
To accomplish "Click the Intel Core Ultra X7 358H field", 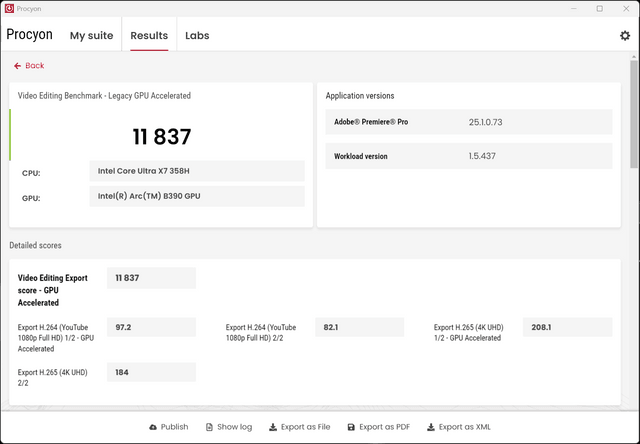I will pyautogui.click(x=197, y=171).
